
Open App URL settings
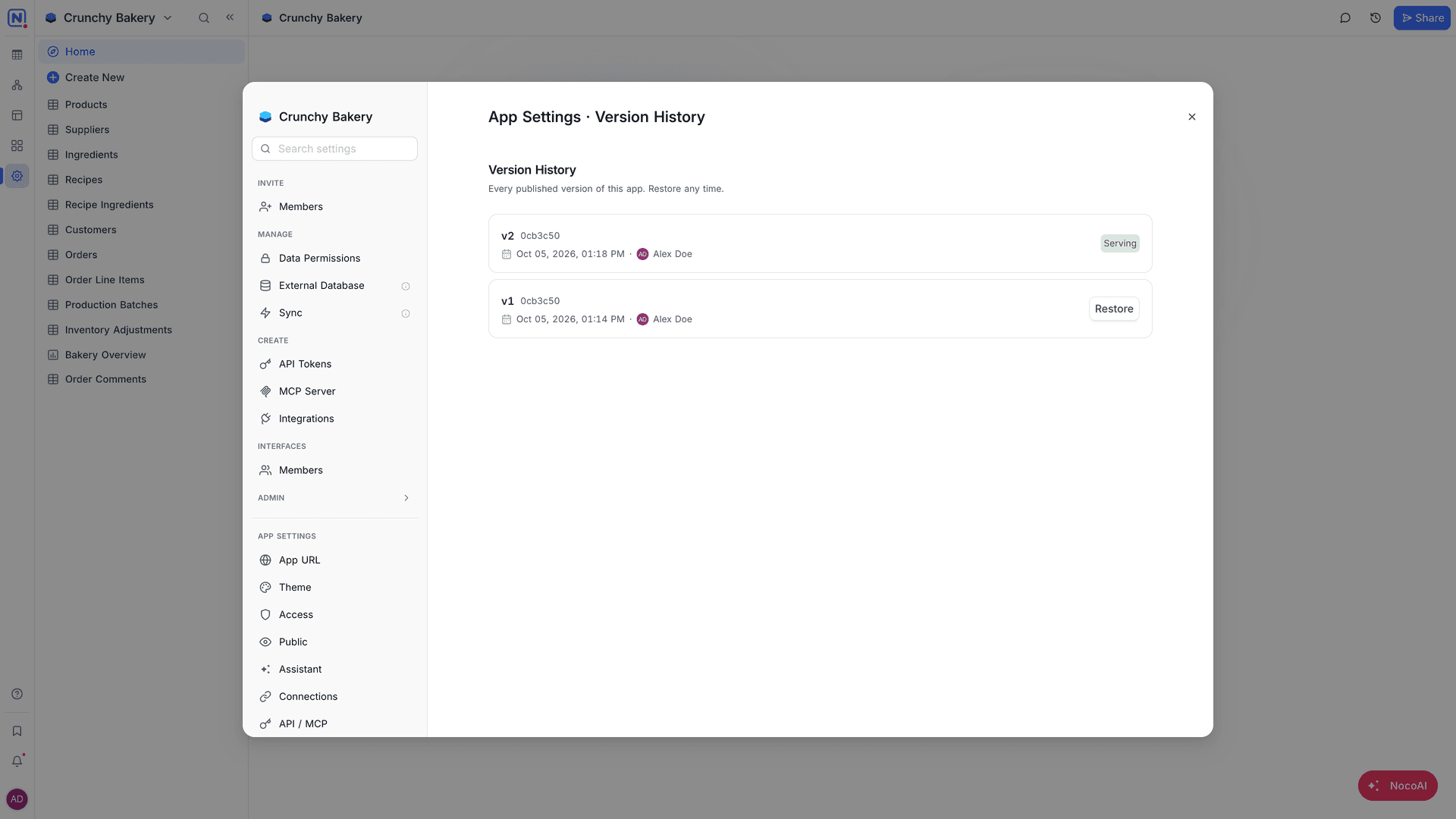tap(334, 560)
